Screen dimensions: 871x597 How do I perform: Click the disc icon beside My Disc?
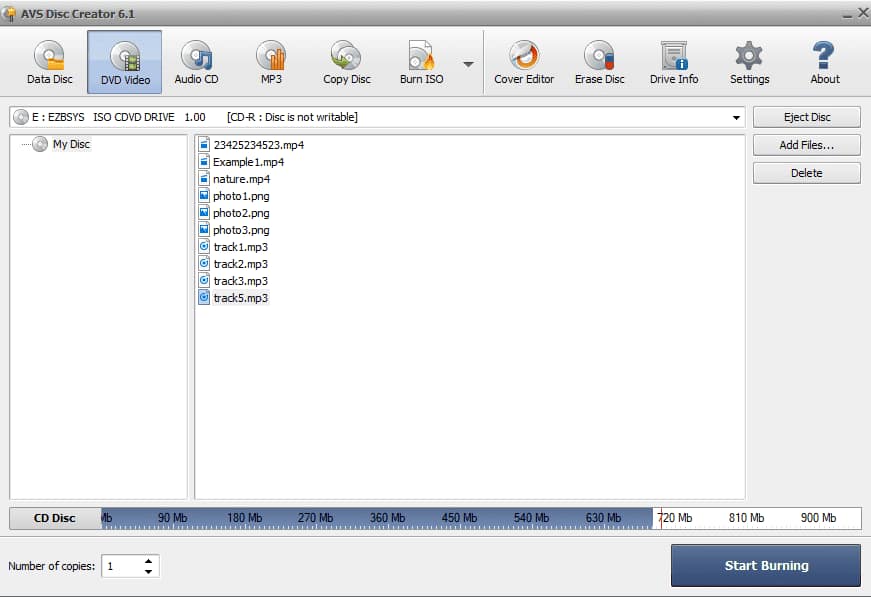39,144
